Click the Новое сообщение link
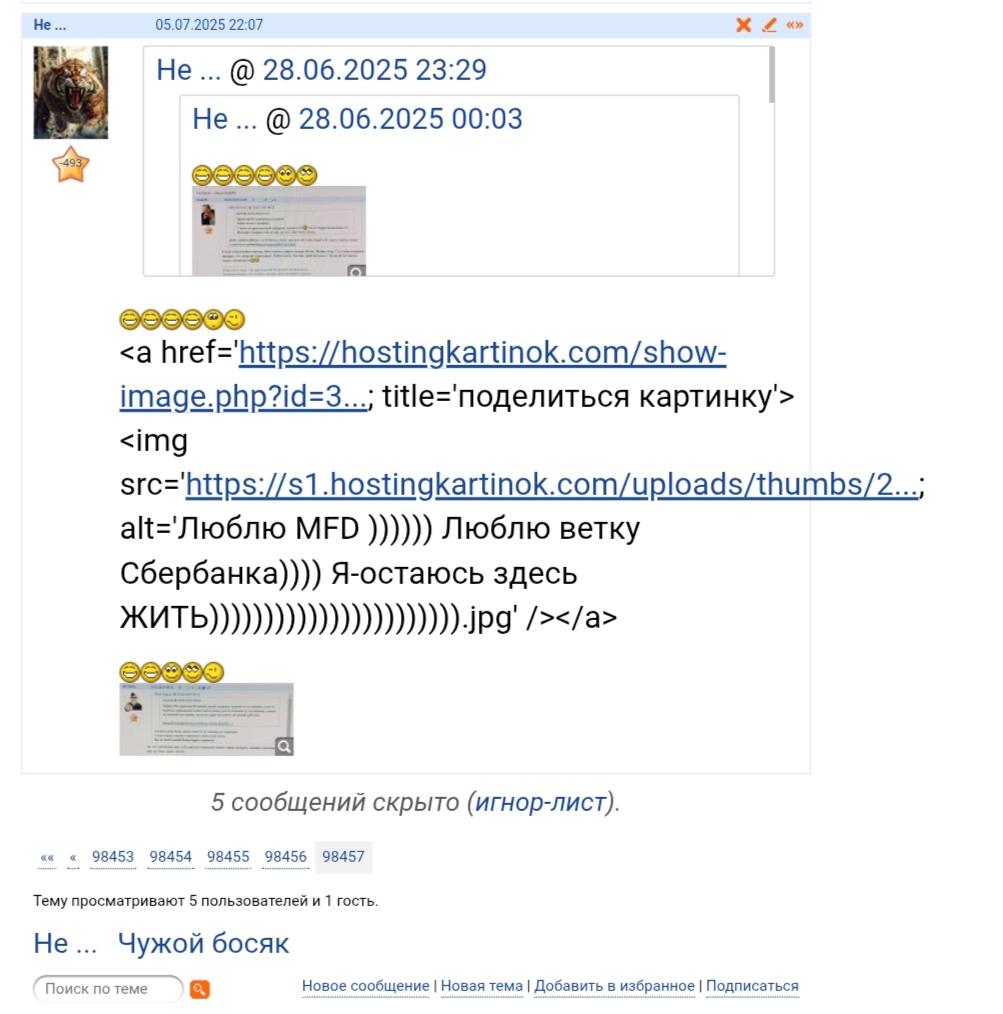This screenshot has height=1014, width=1003. click(365, 986)
